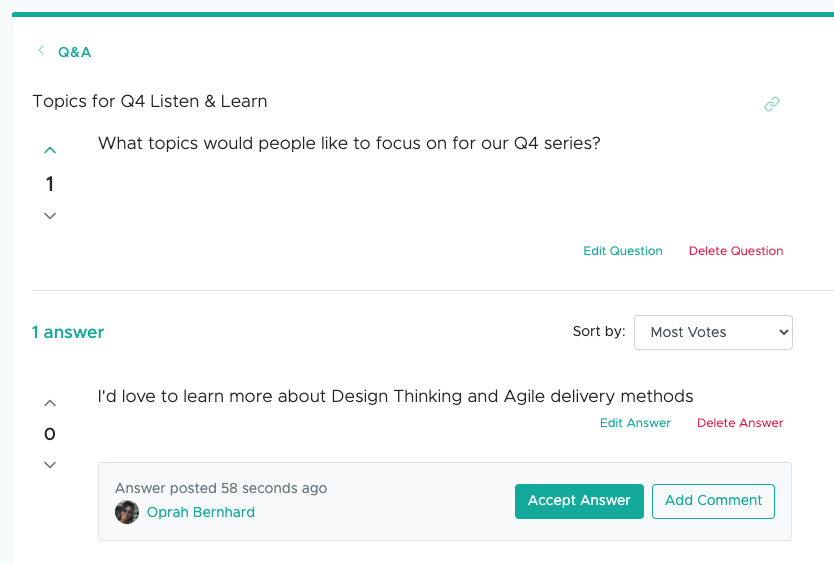Open Oprah Bernhard's profile name link
Viewport: 834px width, 564px height.
[x=201, y=512]
